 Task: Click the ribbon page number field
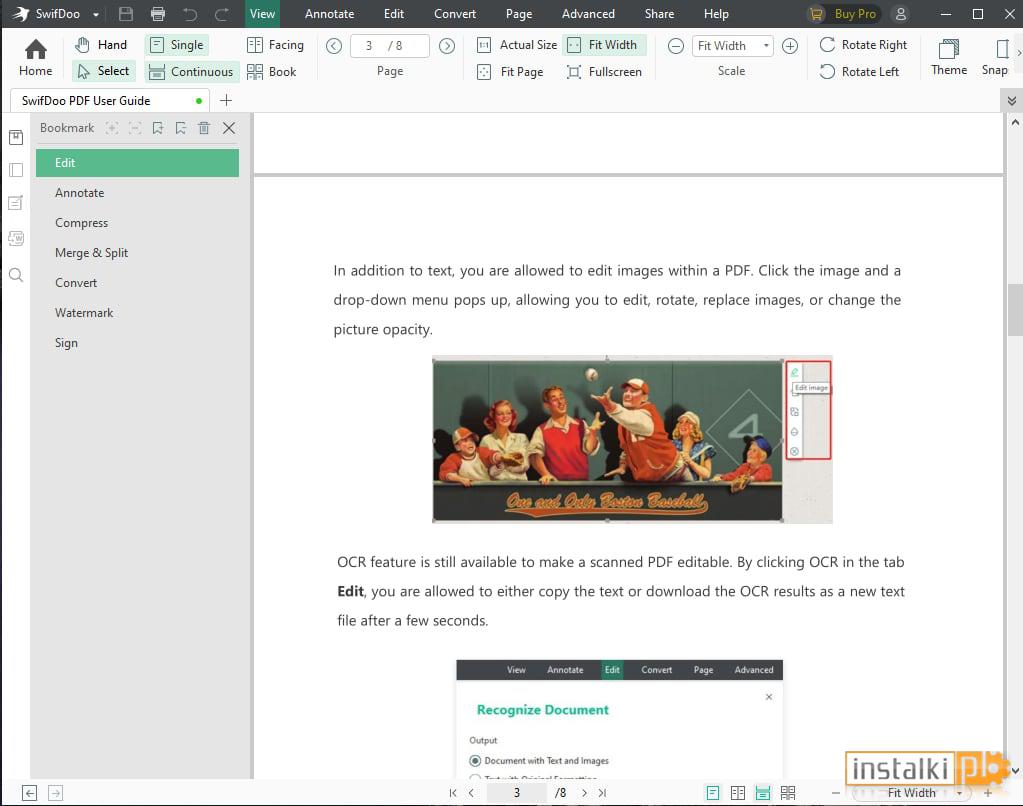click(x=389, y=46)
